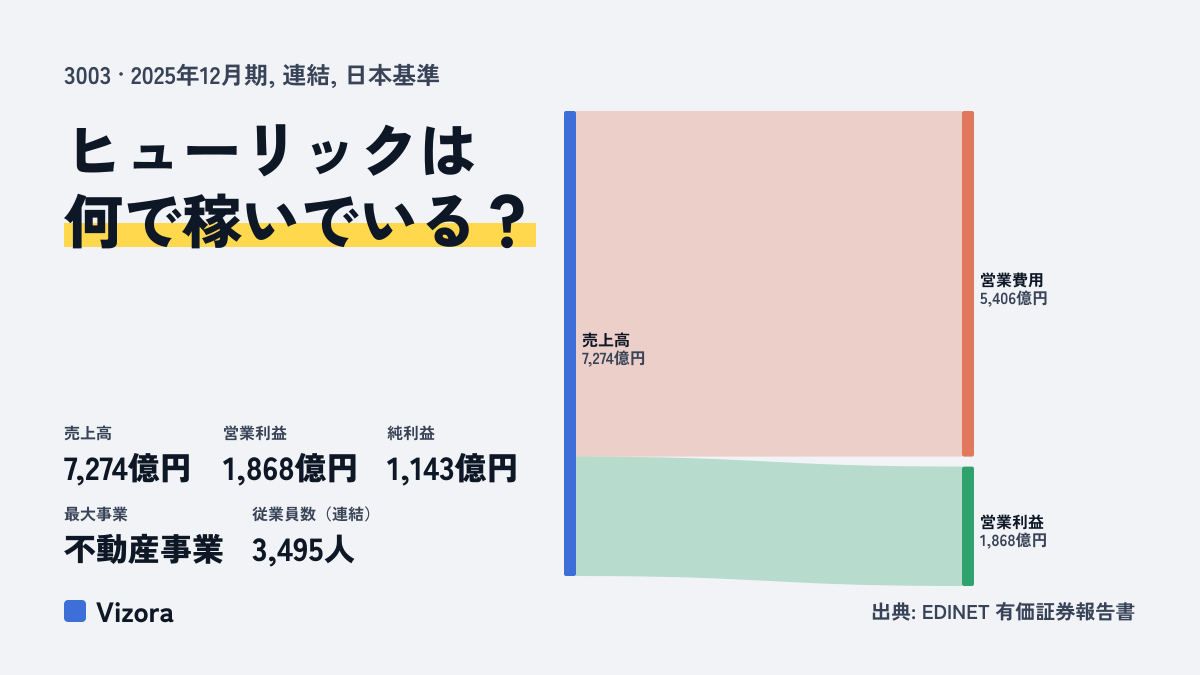Image resolution: width=1200 pixels, height=675 pixels.
Task: Select the blue 売上高 Sankey node bar
Action: (x=570, y=343)
